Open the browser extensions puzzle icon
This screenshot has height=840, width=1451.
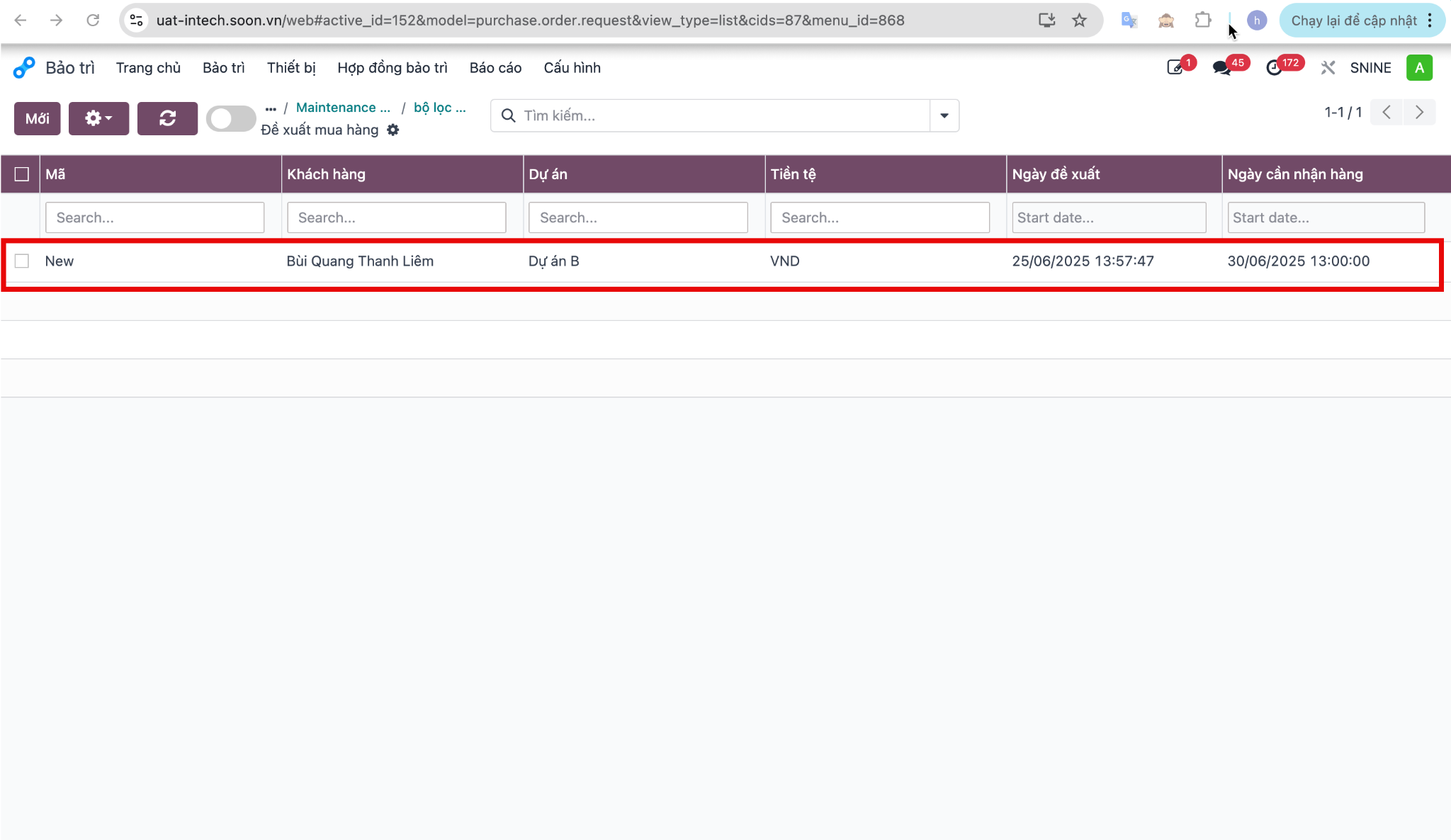(x=1202, y=21)
